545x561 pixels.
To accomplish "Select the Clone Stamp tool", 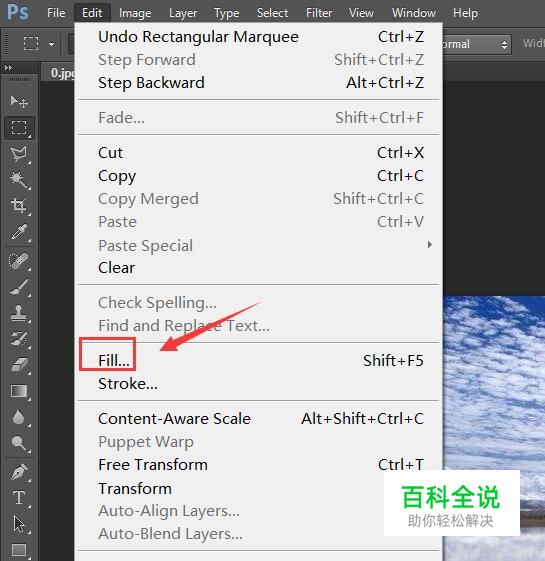I will (x=19, y=313).
